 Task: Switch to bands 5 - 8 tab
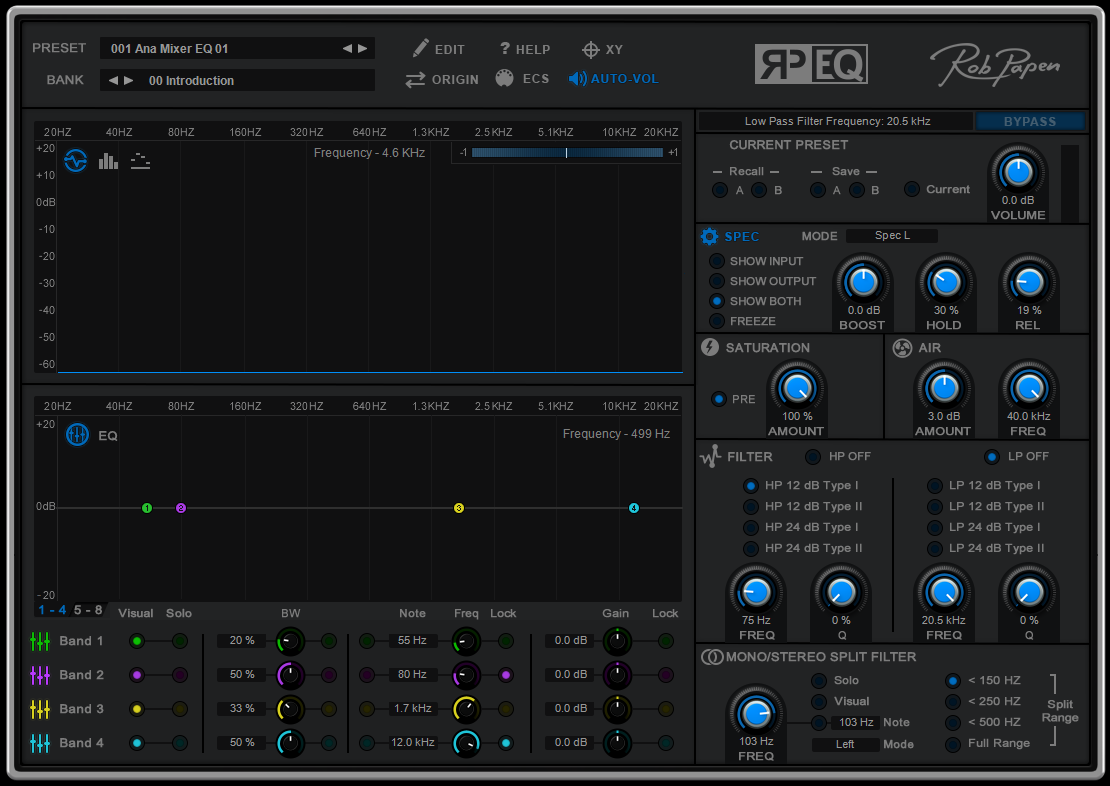(x=88, y=610)
